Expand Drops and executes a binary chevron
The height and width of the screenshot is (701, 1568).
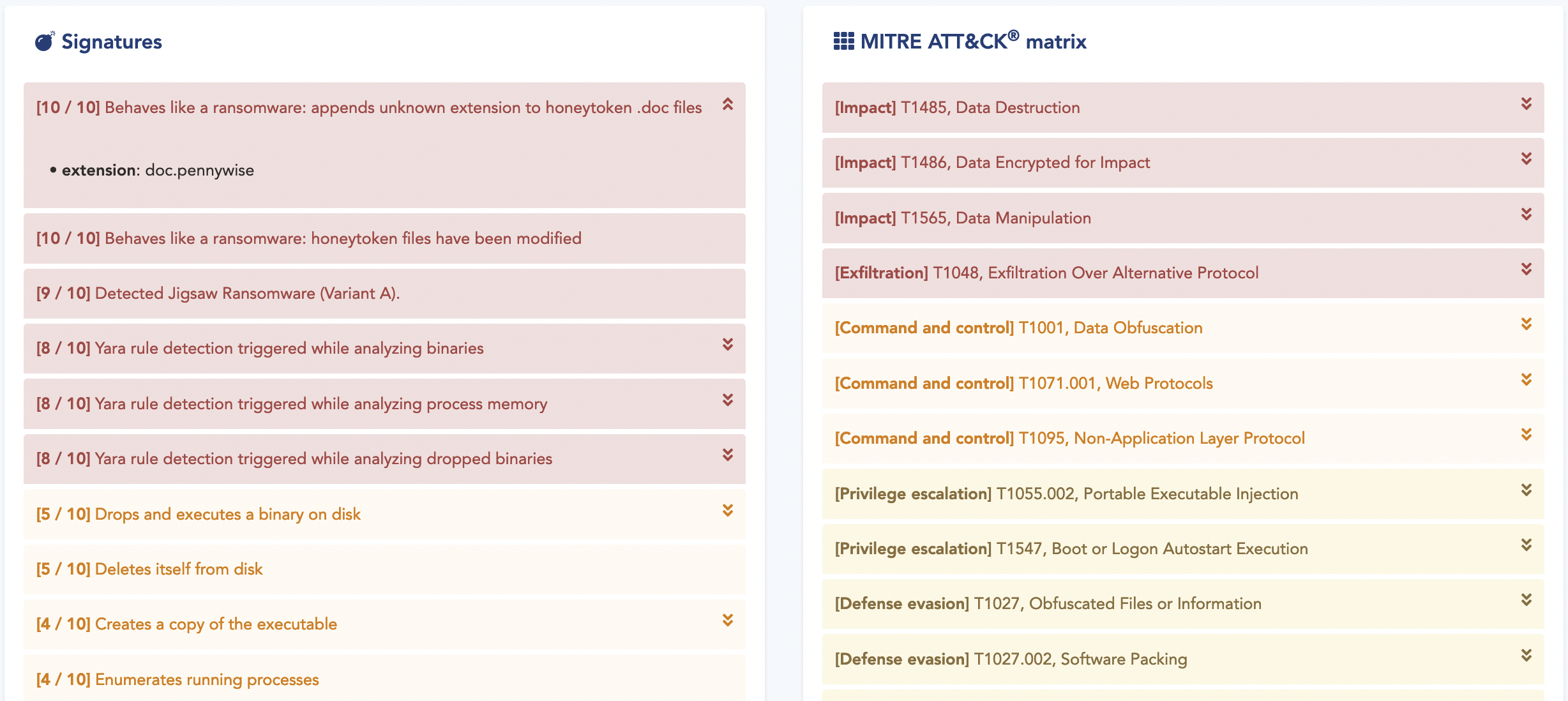727,511
